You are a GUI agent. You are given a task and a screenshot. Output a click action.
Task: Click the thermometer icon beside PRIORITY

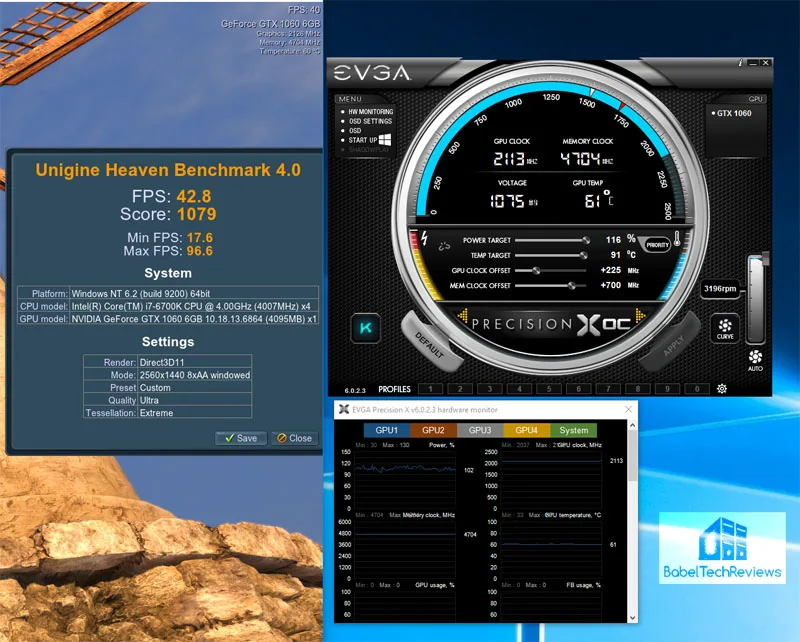[x=677, y=239]
